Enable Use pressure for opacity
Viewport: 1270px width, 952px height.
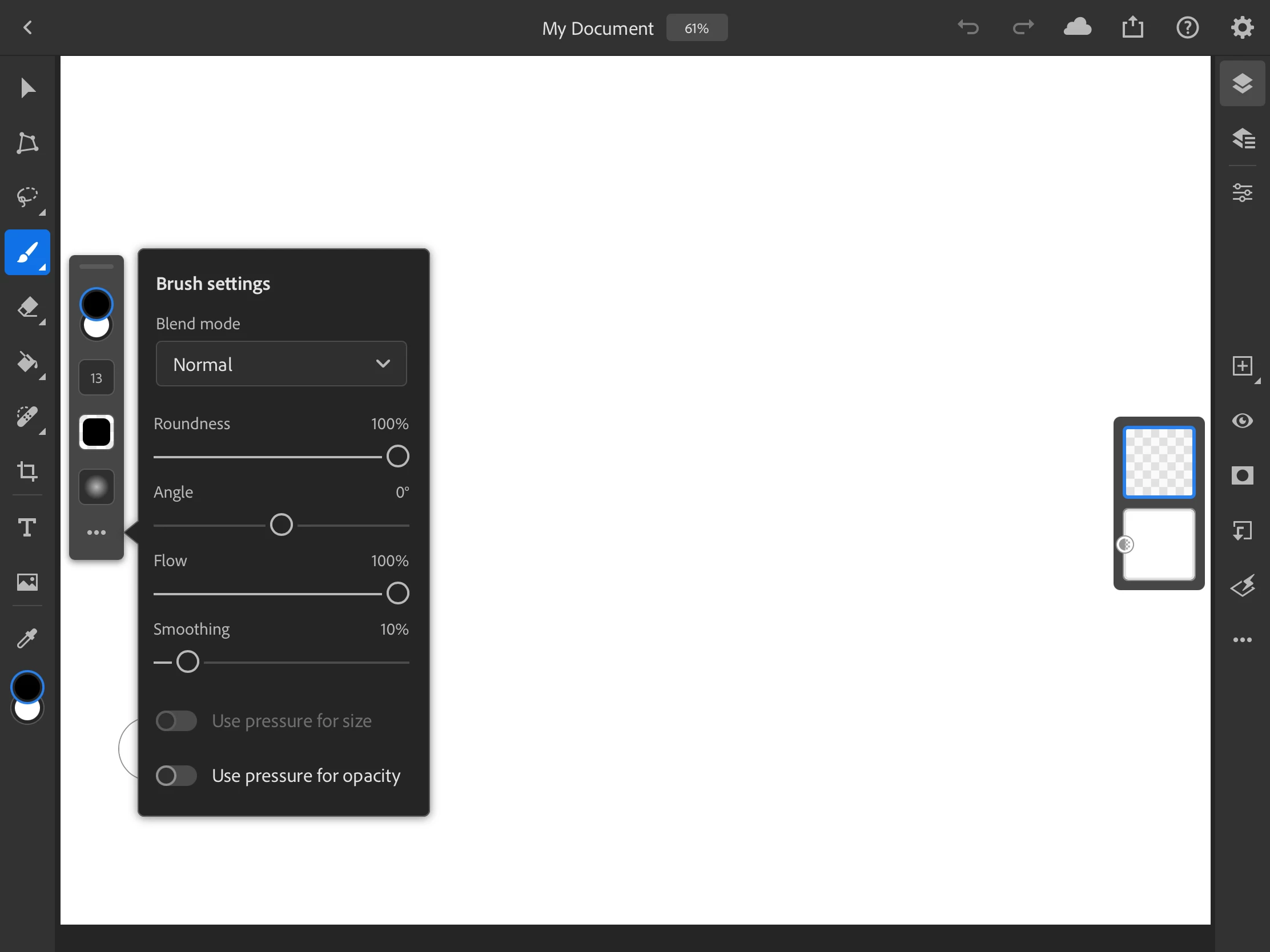click(x=176, y=776)
